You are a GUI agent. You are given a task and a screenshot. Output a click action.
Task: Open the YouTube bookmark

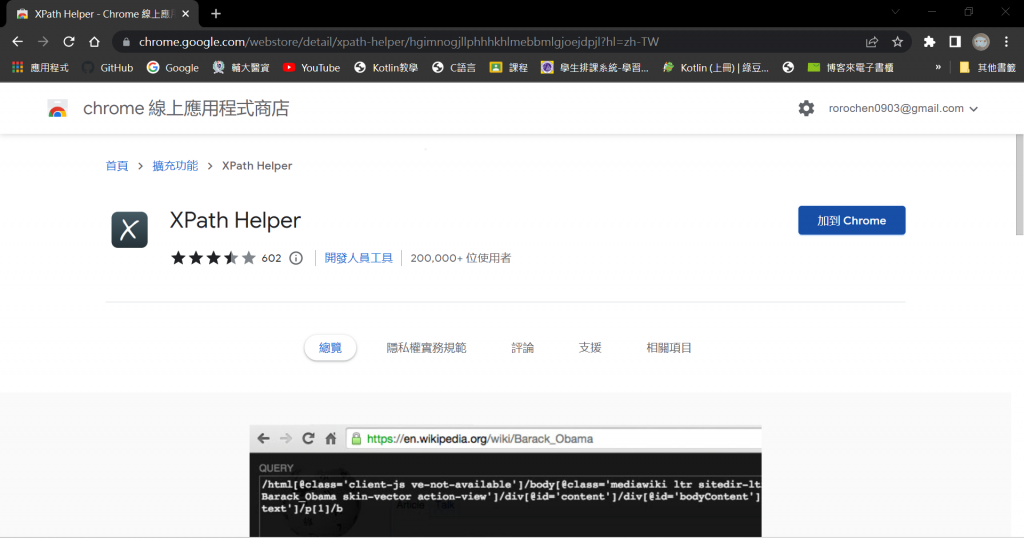[312, 67]
